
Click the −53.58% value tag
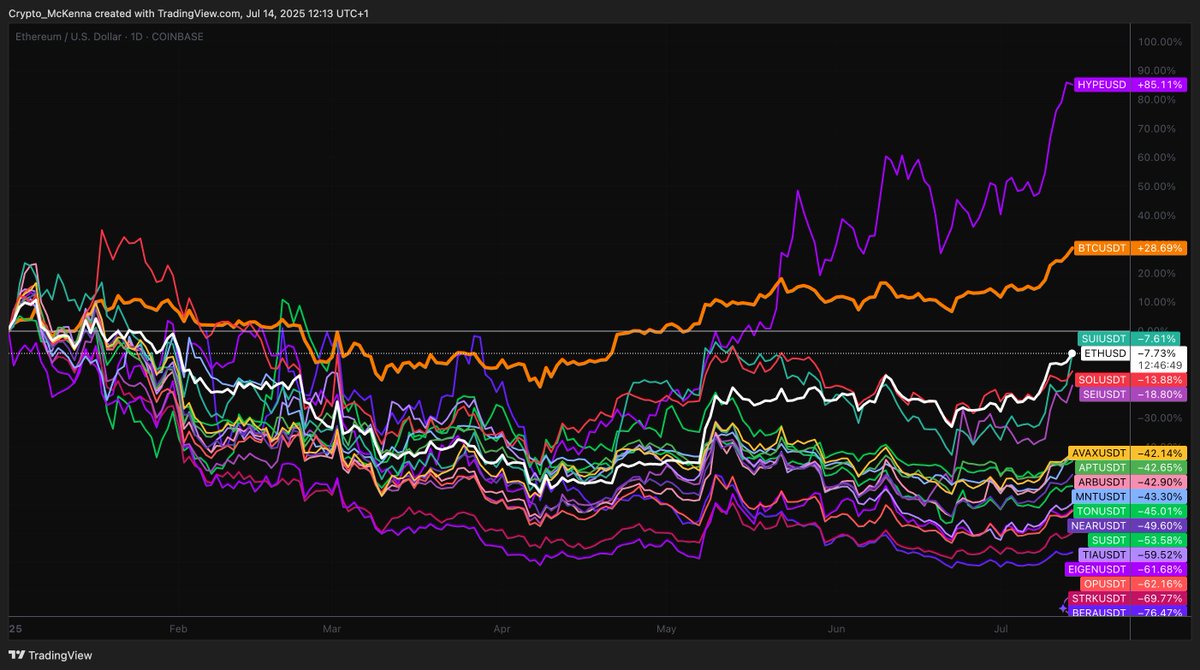tap(1158, 540)
